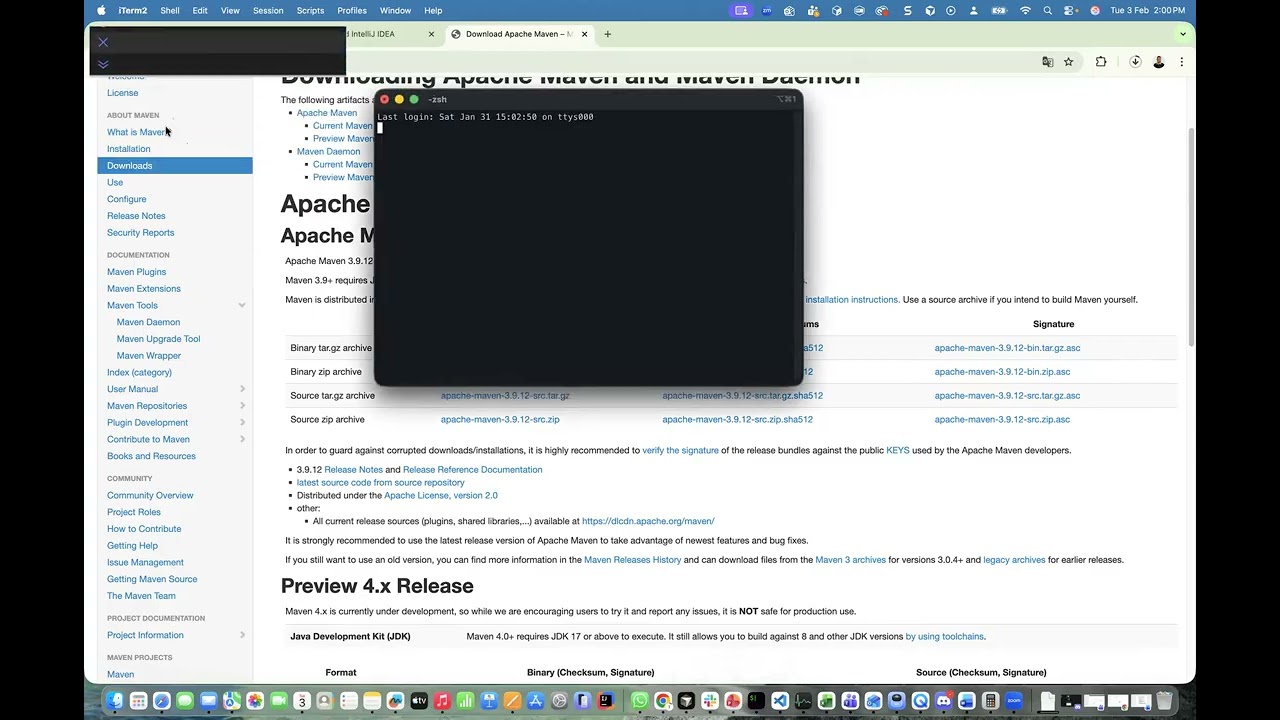Open Messages app in the dock

(185, 701)
